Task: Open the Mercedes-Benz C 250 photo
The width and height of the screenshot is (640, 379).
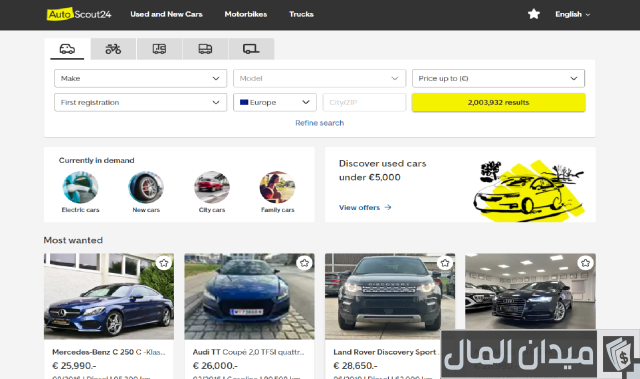Action: 109,297
